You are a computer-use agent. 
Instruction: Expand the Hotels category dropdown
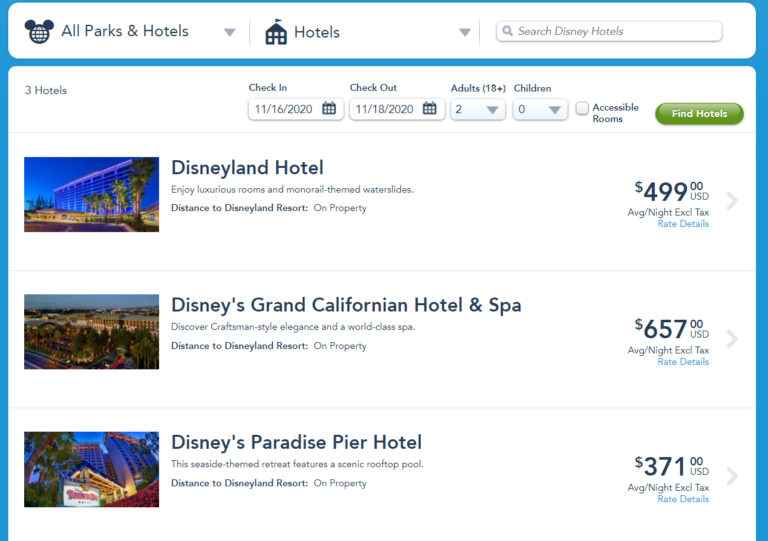tap(464, 32)
